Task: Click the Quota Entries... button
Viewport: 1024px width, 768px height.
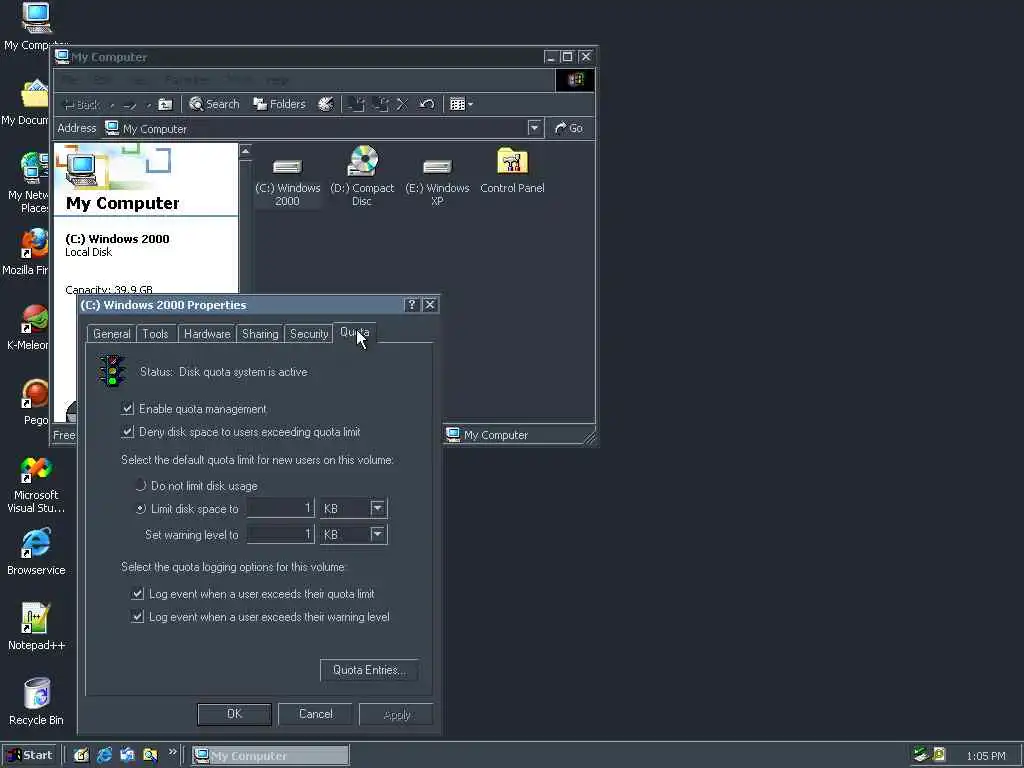Action: pos(370,670)
